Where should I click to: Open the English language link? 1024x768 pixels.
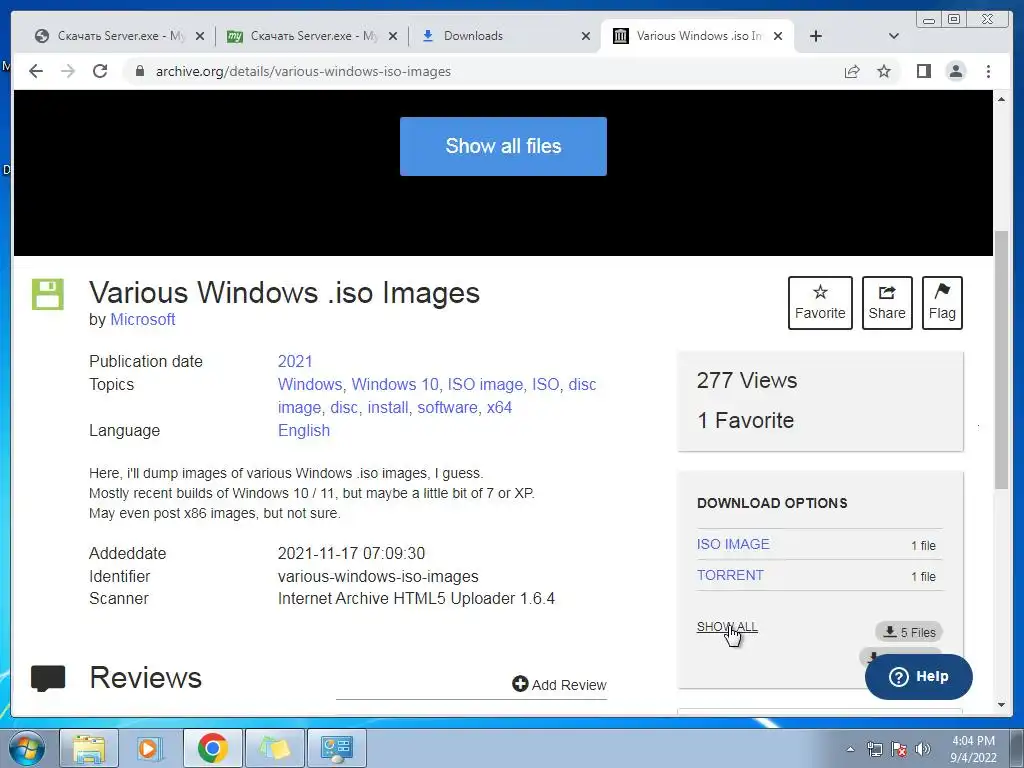point(304,430)
